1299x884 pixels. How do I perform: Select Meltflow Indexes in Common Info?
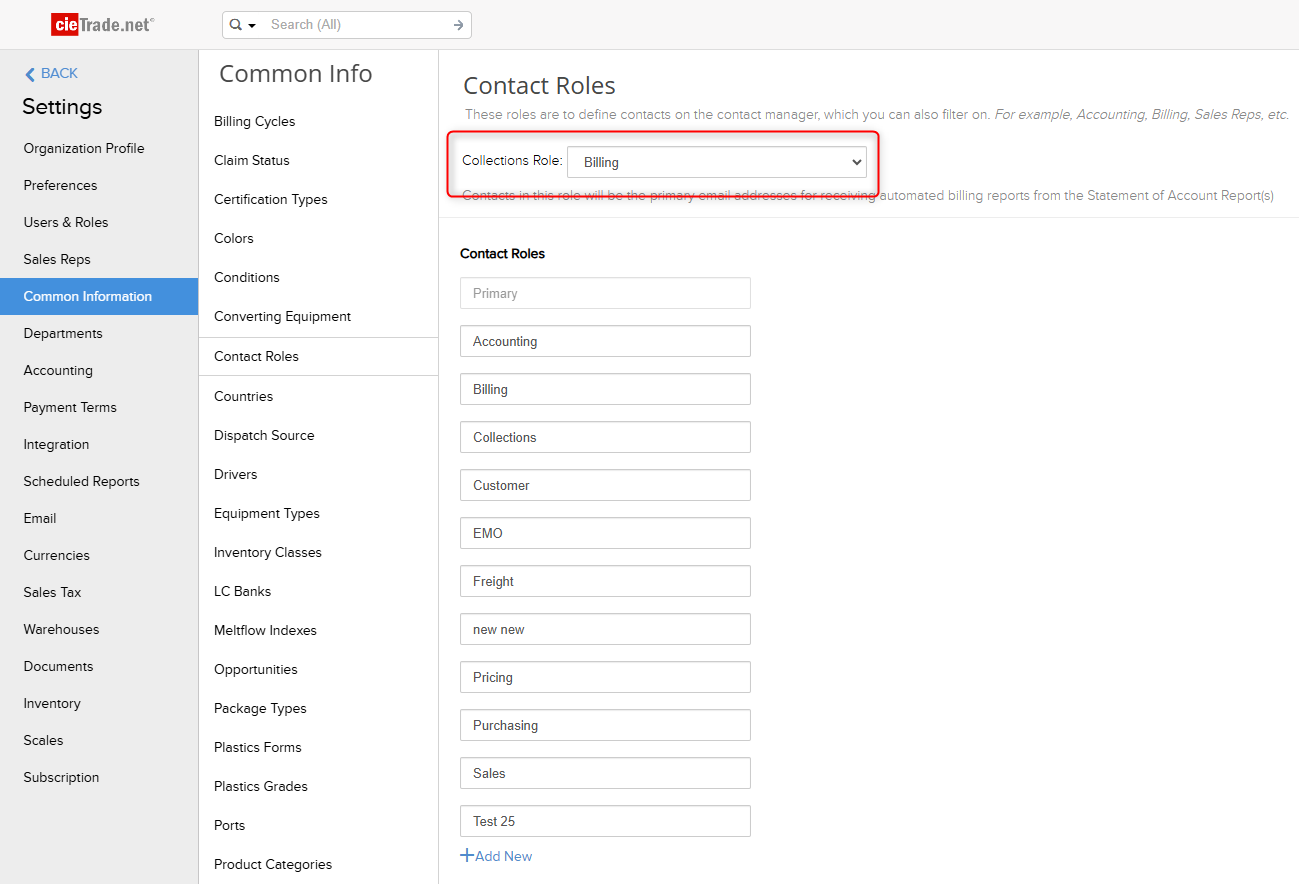click(265, 630)
